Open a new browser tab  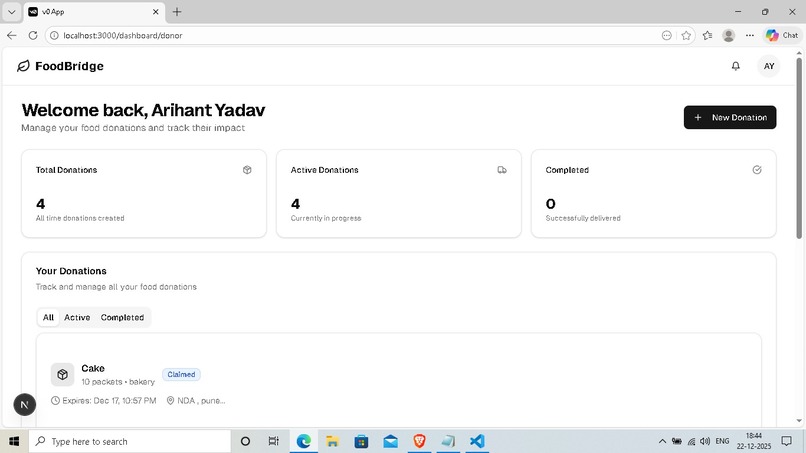[177, 12]
